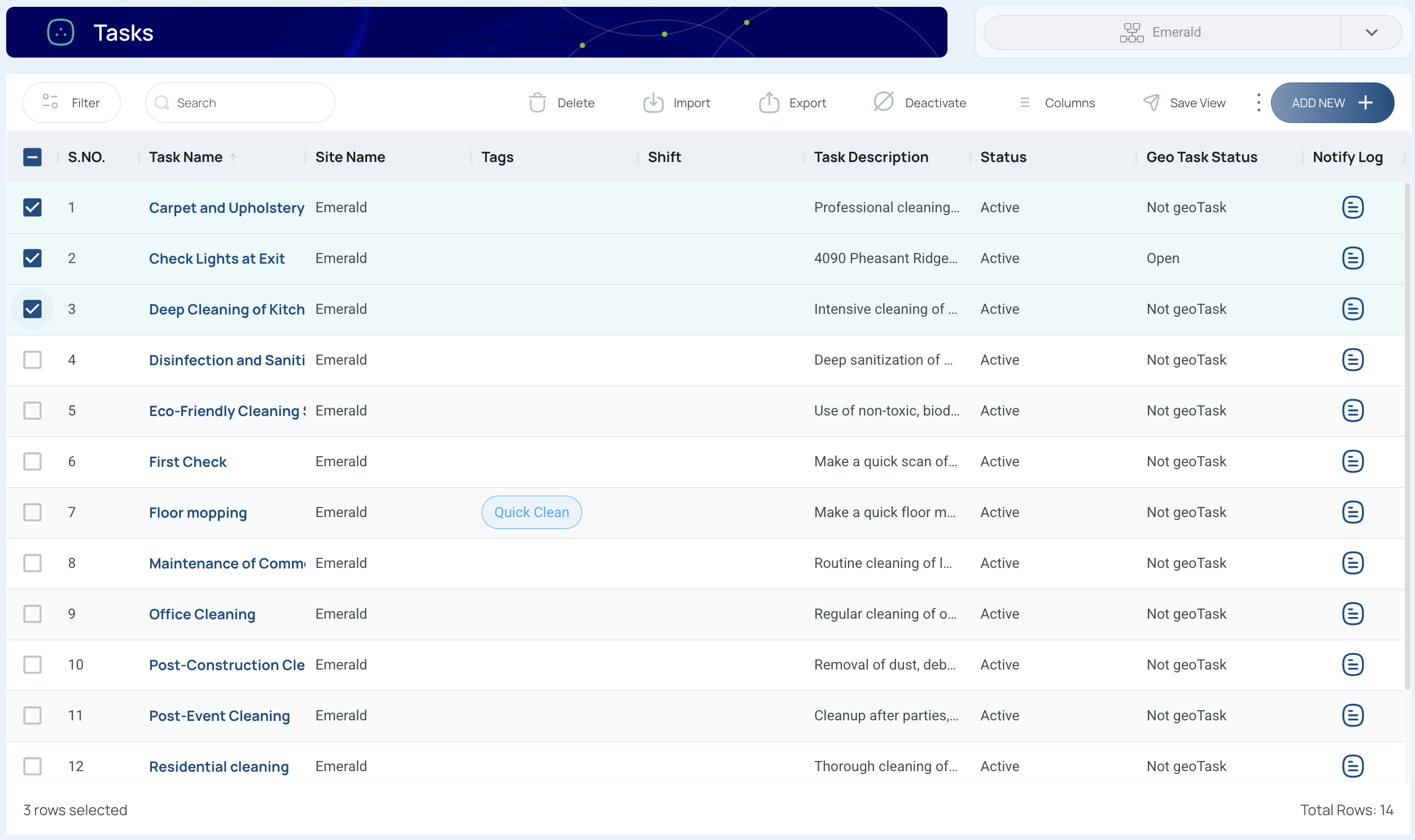
Task: Click the ADD NEW button
Action: point(1332,102)
